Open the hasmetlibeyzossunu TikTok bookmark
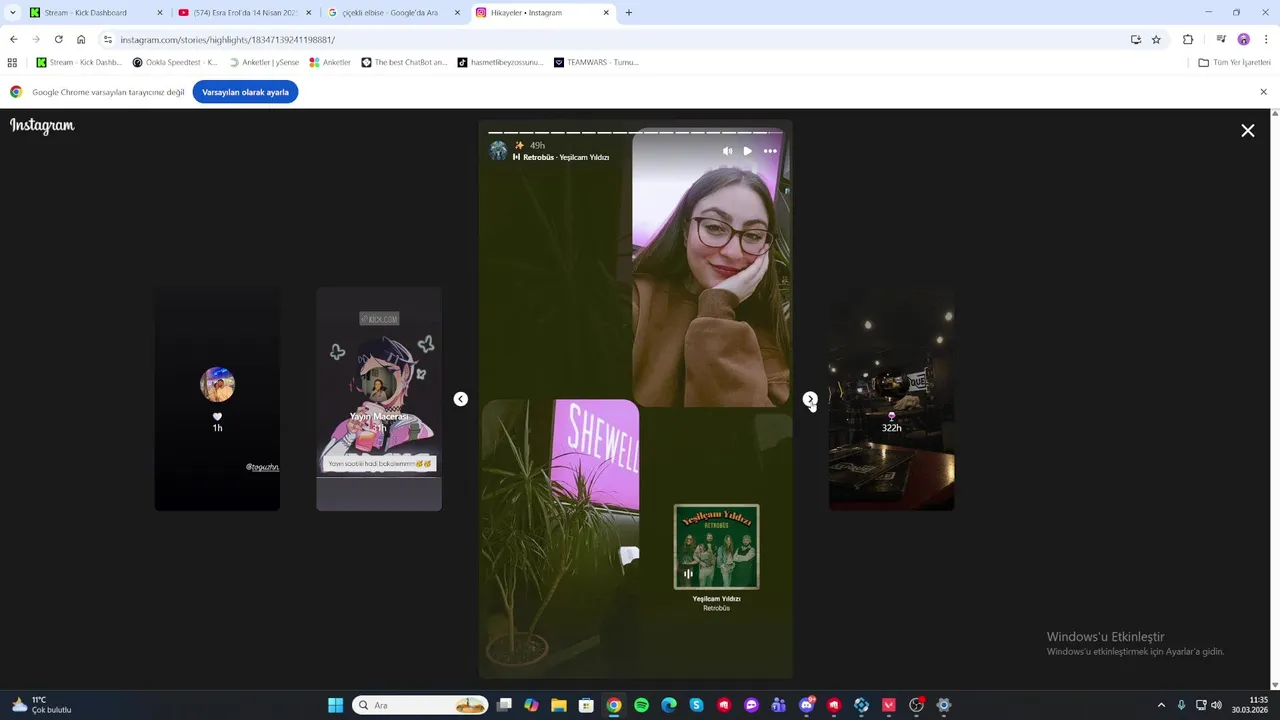The image size is (1280, 720). [x=500, y=62]
